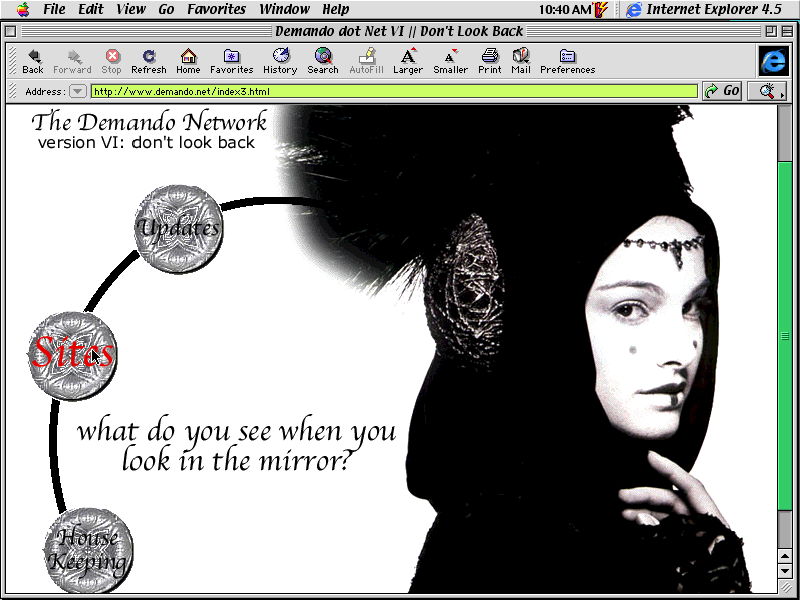
Task: Reload the page with Refresh icon
Action: point(148,61)
